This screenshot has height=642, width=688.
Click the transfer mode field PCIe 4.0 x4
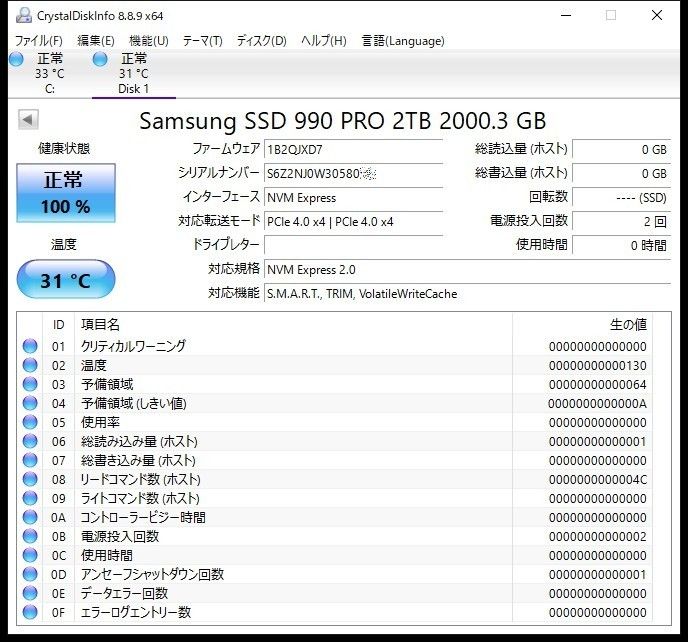click(x=354, y=222)
